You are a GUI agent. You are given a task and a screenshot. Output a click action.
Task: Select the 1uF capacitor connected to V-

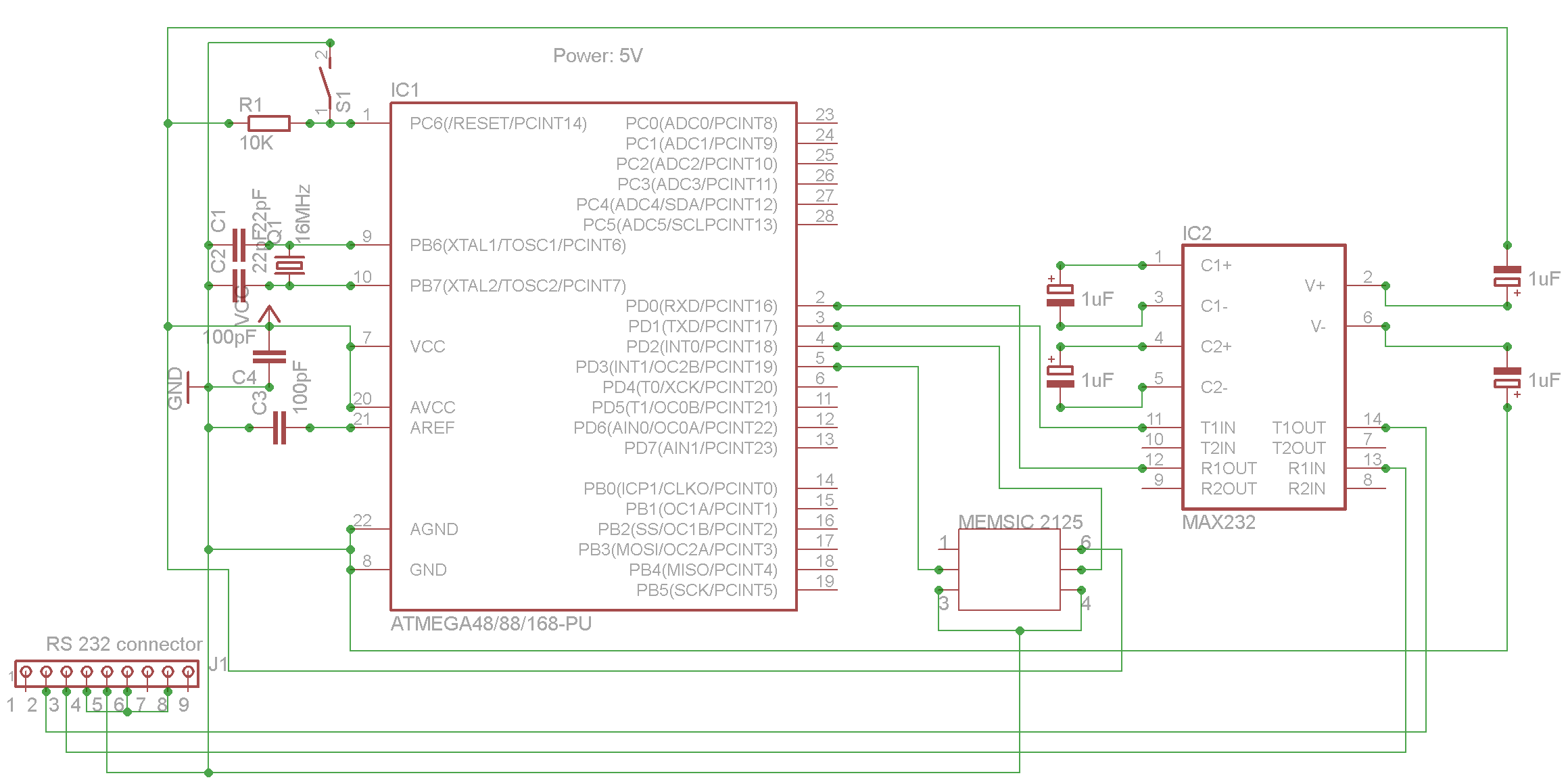[x=1507, y=377]
